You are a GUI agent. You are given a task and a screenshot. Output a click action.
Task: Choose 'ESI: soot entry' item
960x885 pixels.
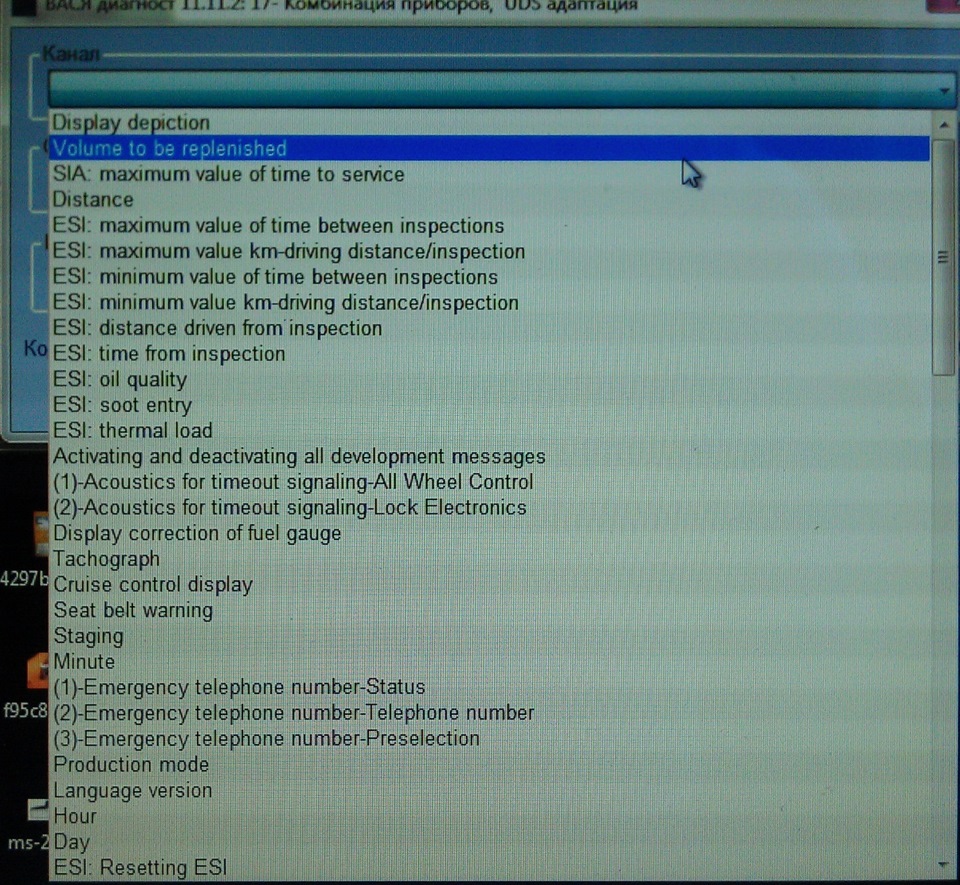pyautogui.click(x=490, y=405)
